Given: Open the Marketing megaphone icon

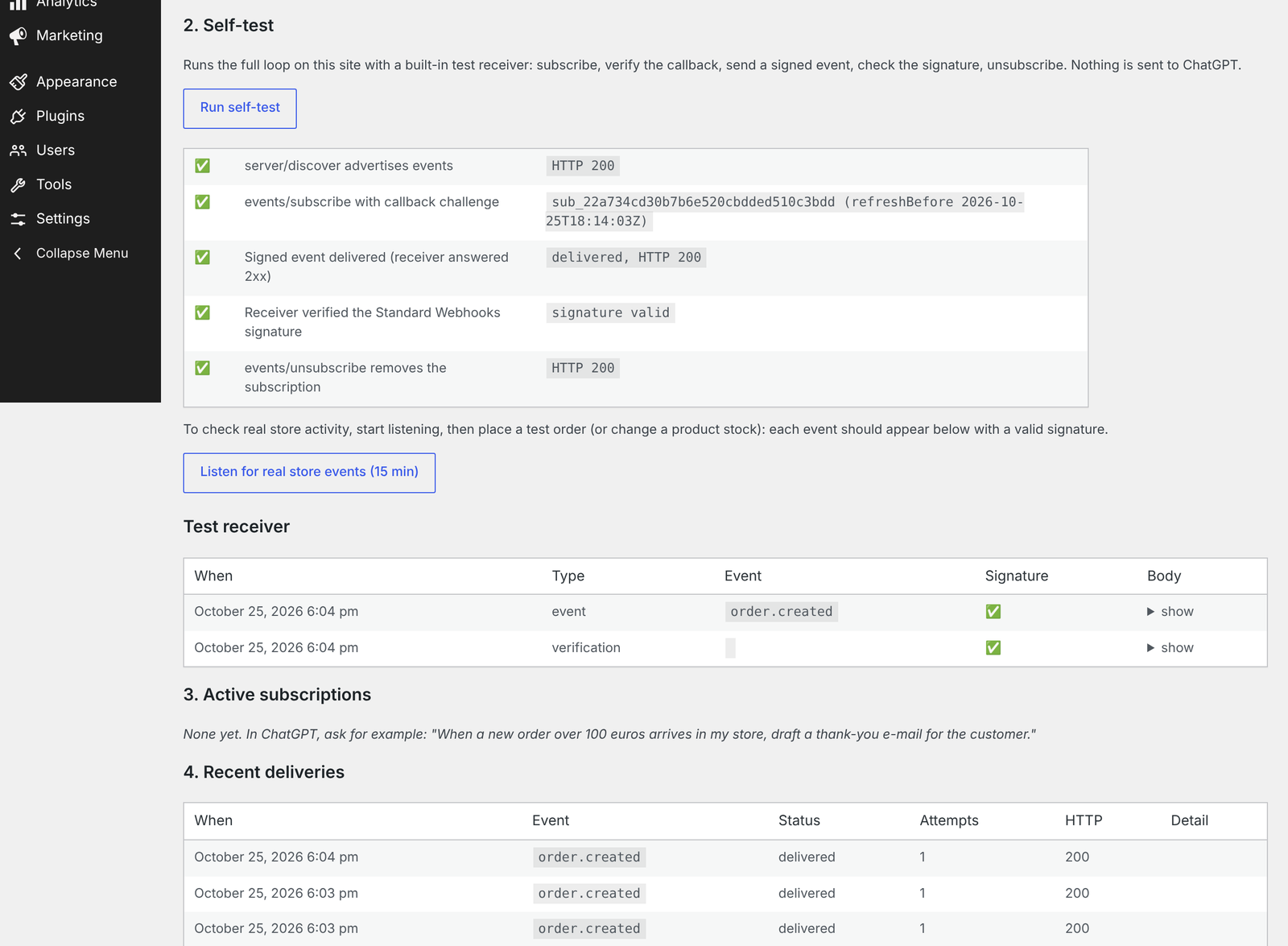Looking at the screenshot, I should (18, 35).
